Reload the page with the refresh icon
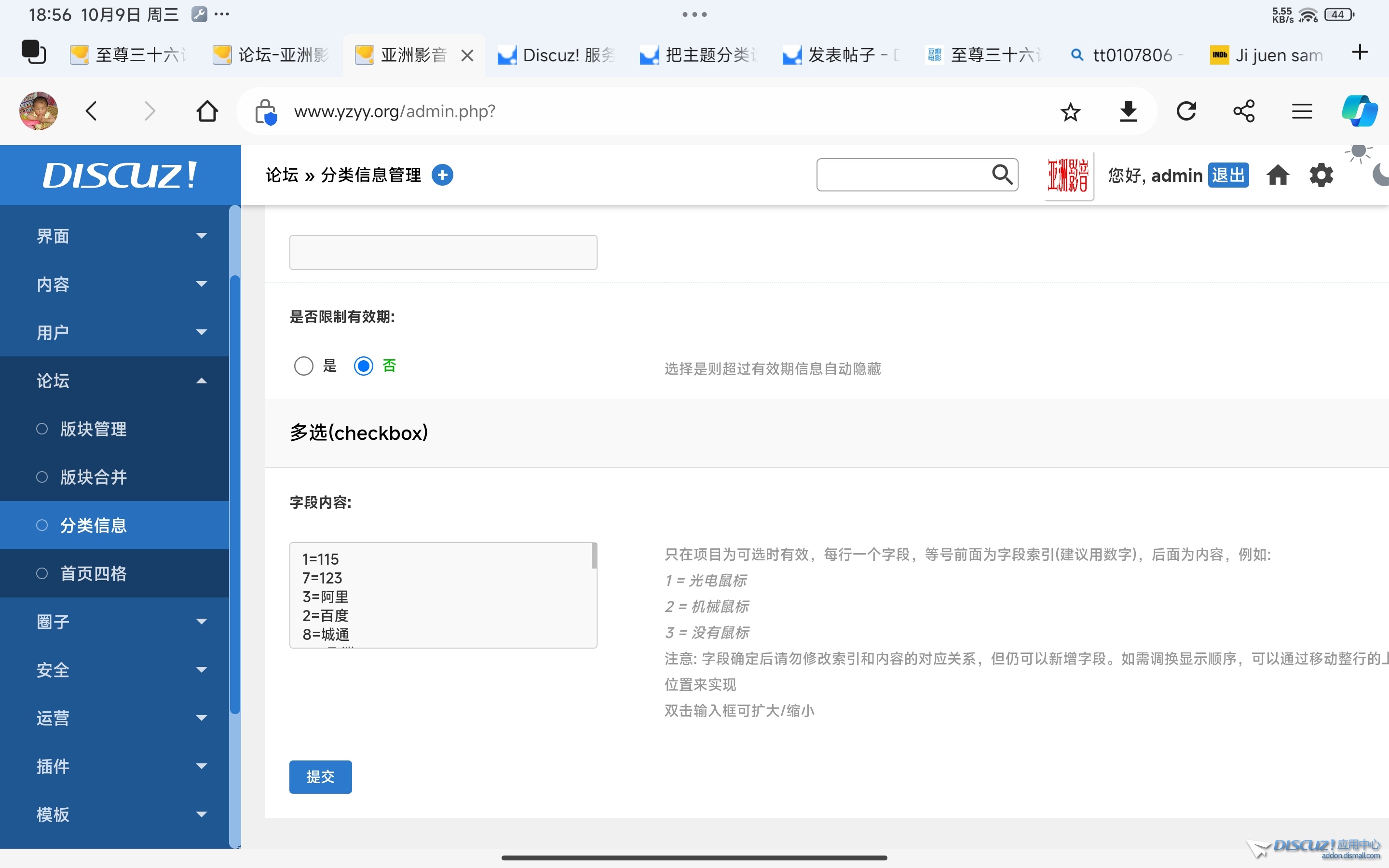The height and width of the screenshot is (868, 1389). click(1186, 111)
